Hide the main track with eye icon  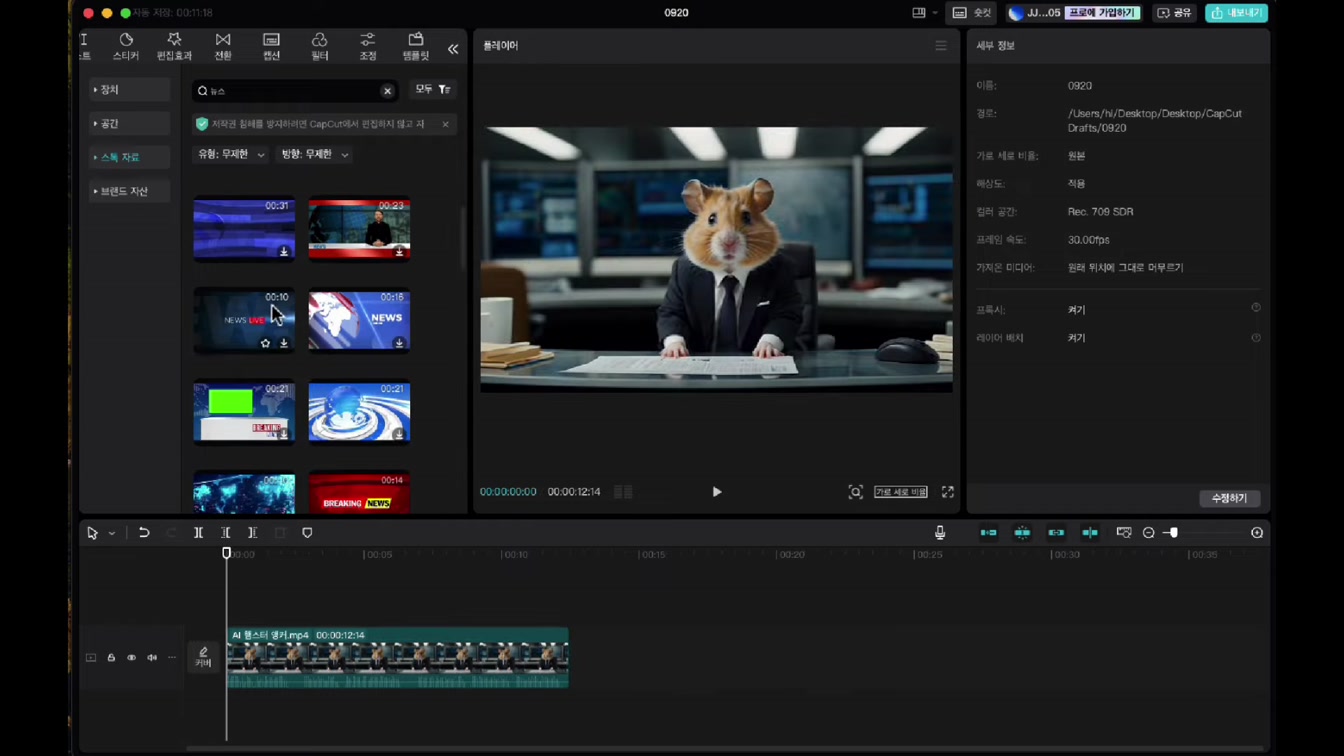[x=131, y=658]
